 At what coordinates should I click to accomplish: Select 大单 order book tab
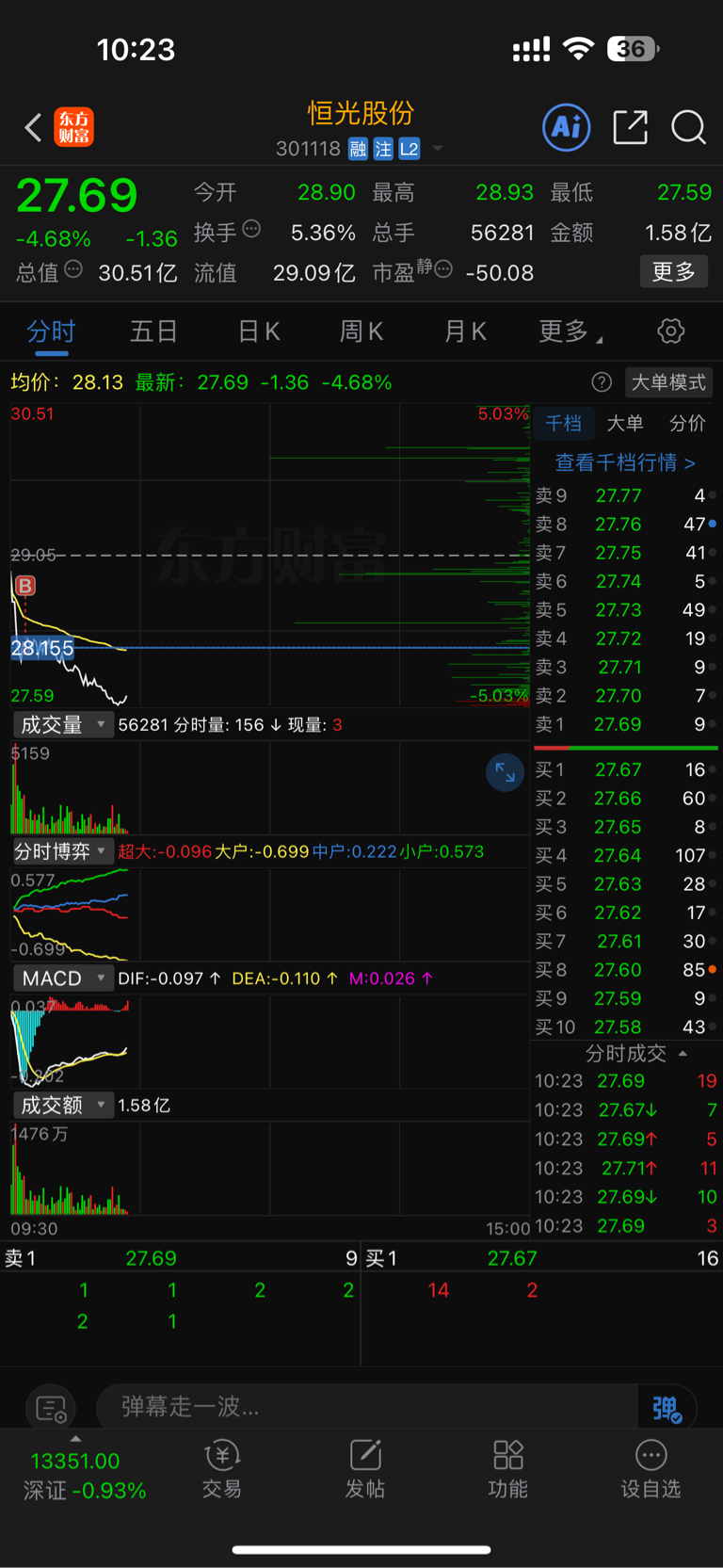coord(625,424)
